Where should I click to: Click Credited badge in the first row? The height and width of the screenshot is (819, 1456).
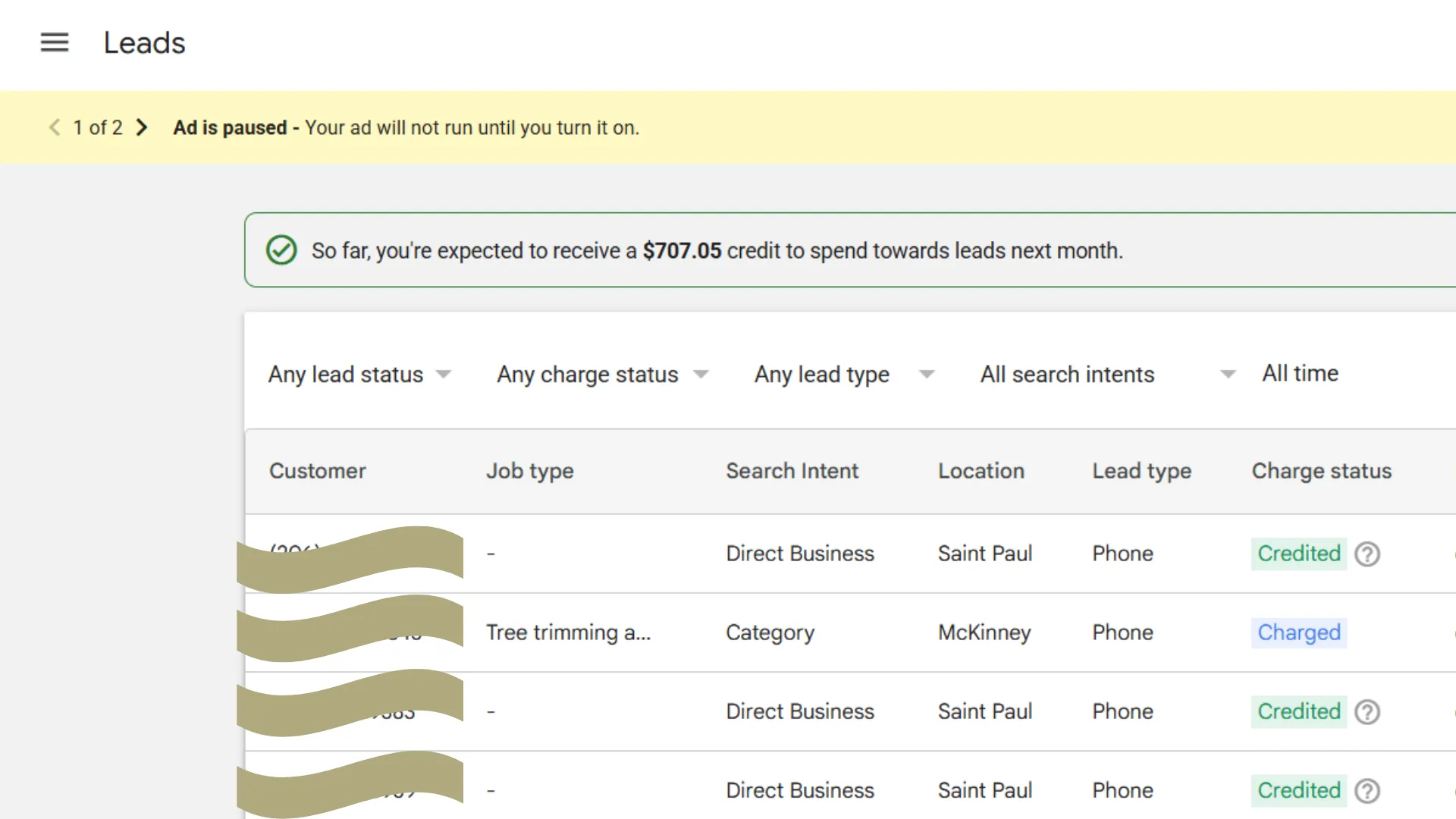tap(1299, 554)
